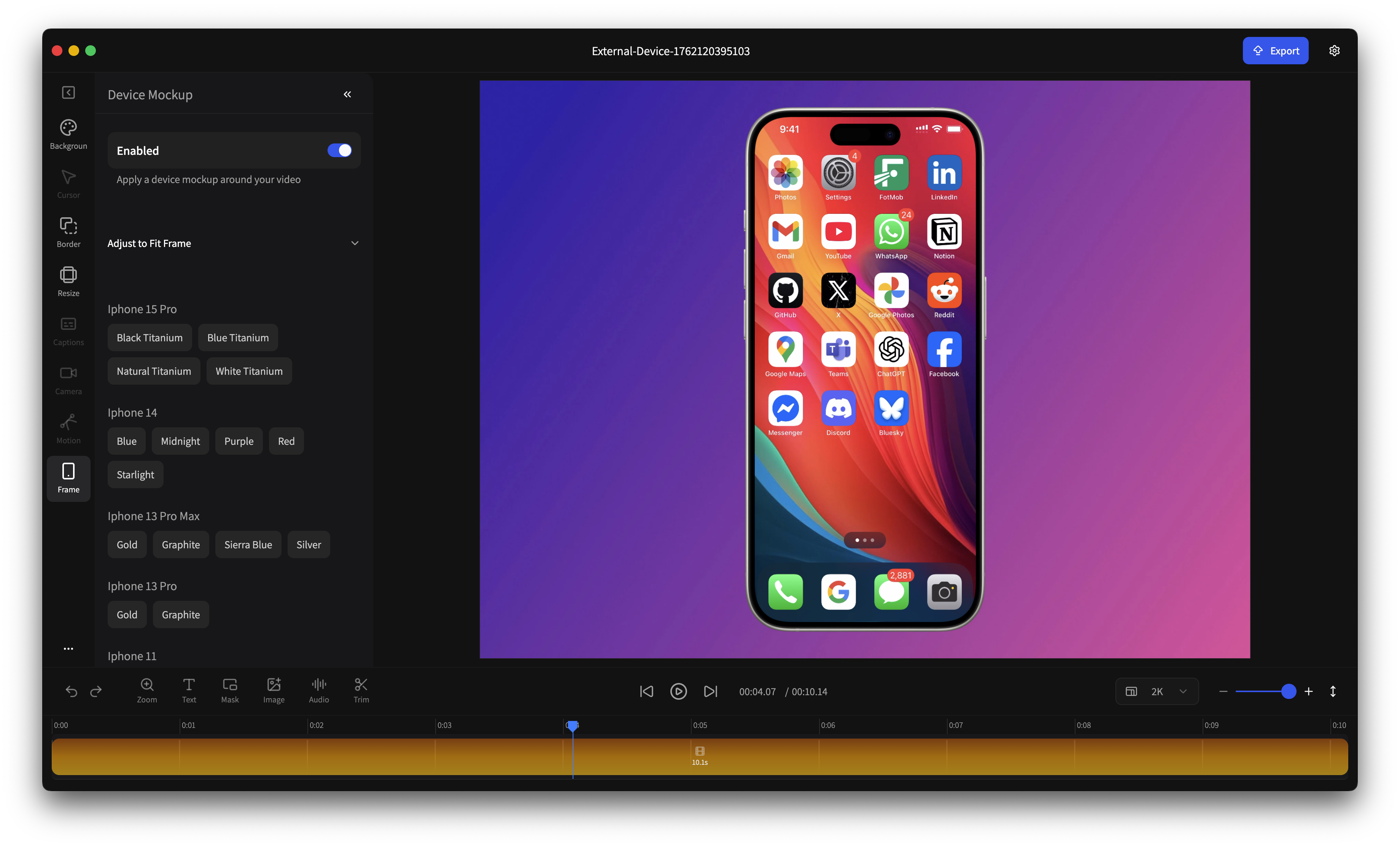Image resolution: width=1400 pixels, height=847 pixels.
Task: Open the Motion panel
Action: [x=68, y=427]
